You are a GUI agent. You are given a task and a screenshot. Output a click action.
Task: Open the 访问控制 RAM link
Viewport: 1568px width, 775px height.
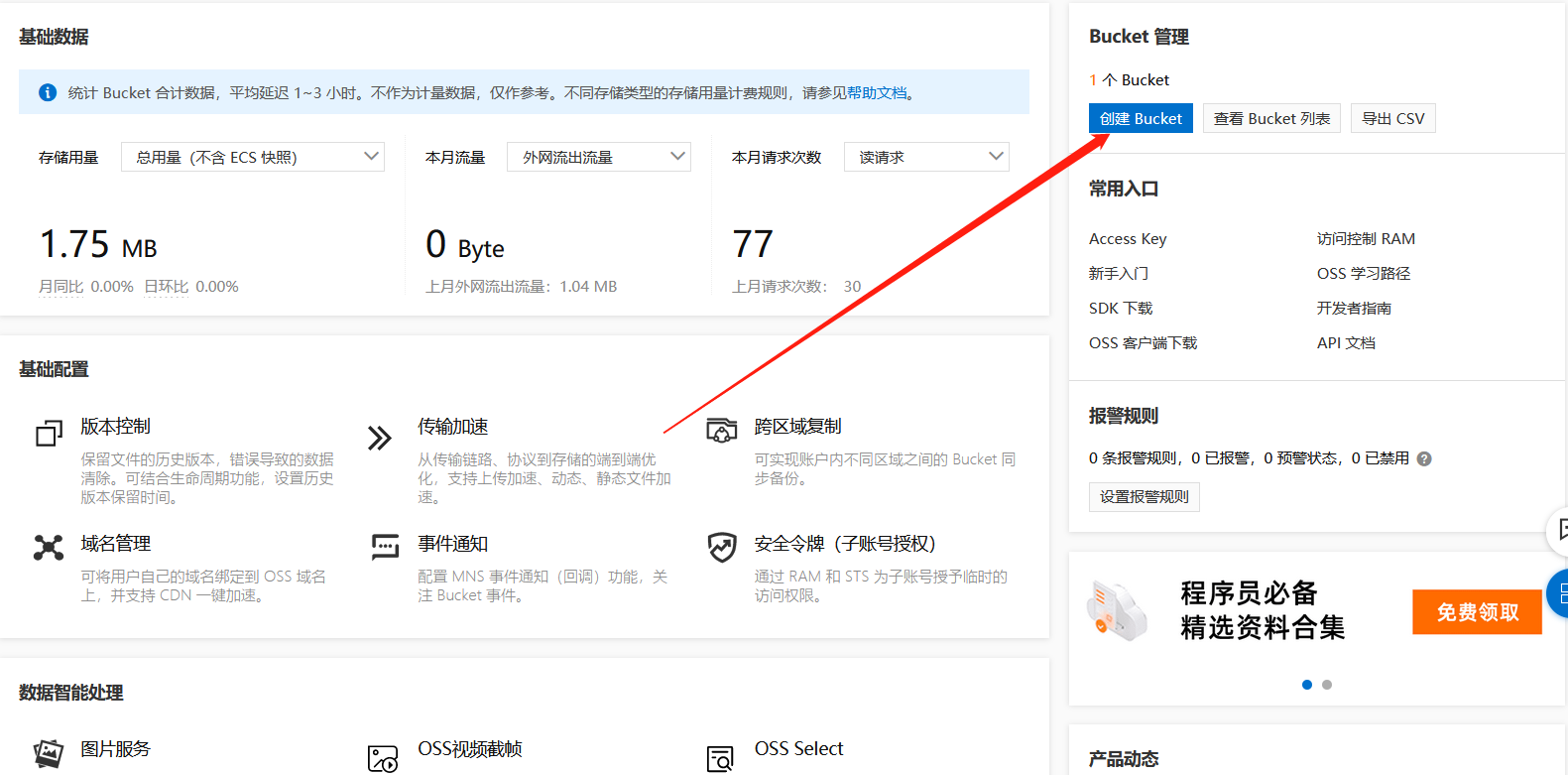[1366, 238]
